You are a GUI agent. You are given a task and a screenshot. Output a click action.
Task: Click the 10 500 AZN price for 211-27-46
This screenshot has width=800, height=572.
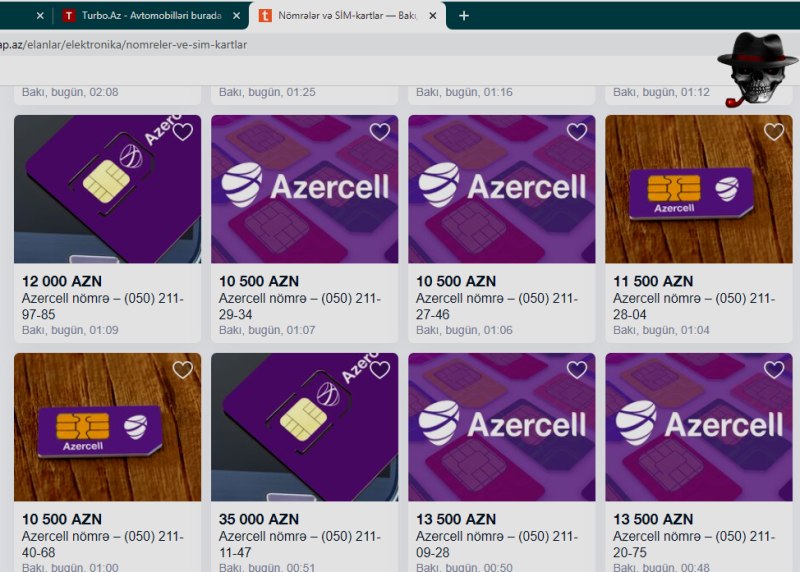456,281
